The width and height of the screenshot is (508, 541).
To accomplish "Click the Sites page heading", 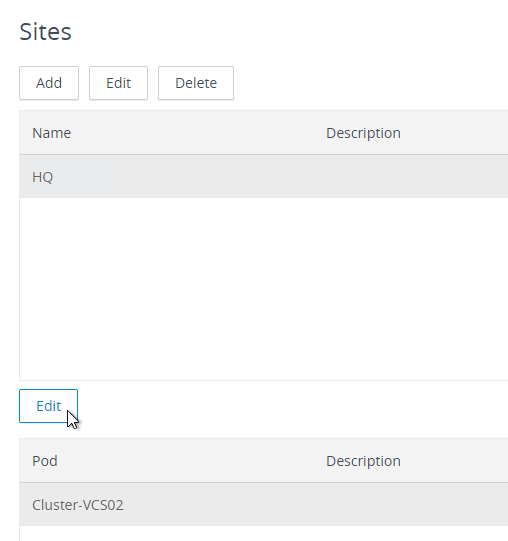I will [46, 32].
